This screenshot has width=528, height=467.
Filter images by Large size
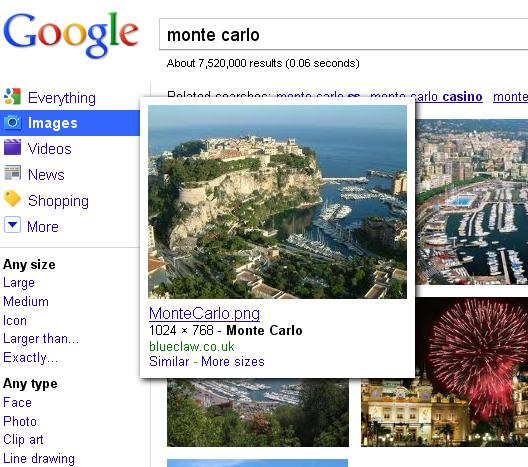[x=19, y=282]
